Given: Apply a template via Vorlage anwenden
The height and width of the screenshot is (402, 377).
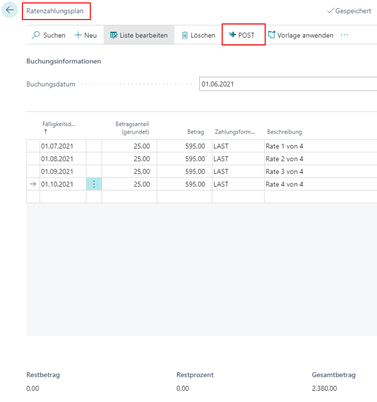Looking at the screenshot, I should pos(301,35).
